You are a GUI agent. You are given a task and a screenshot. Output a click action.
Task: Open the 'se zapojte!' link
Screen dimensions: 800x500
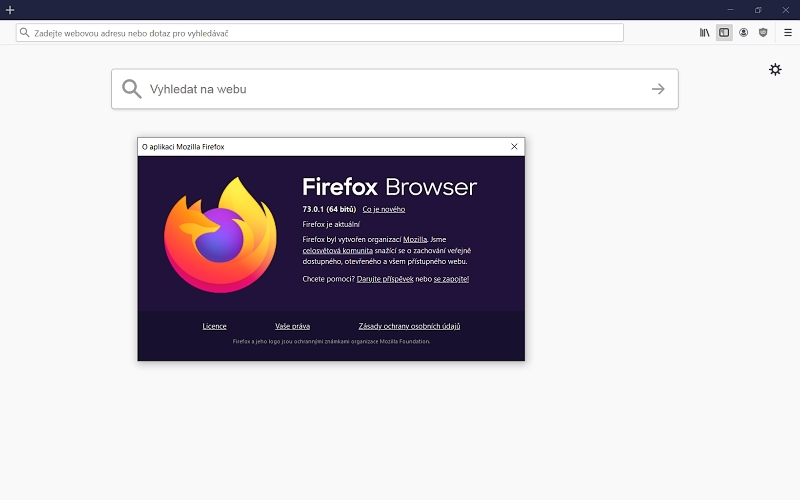[451, 279]
